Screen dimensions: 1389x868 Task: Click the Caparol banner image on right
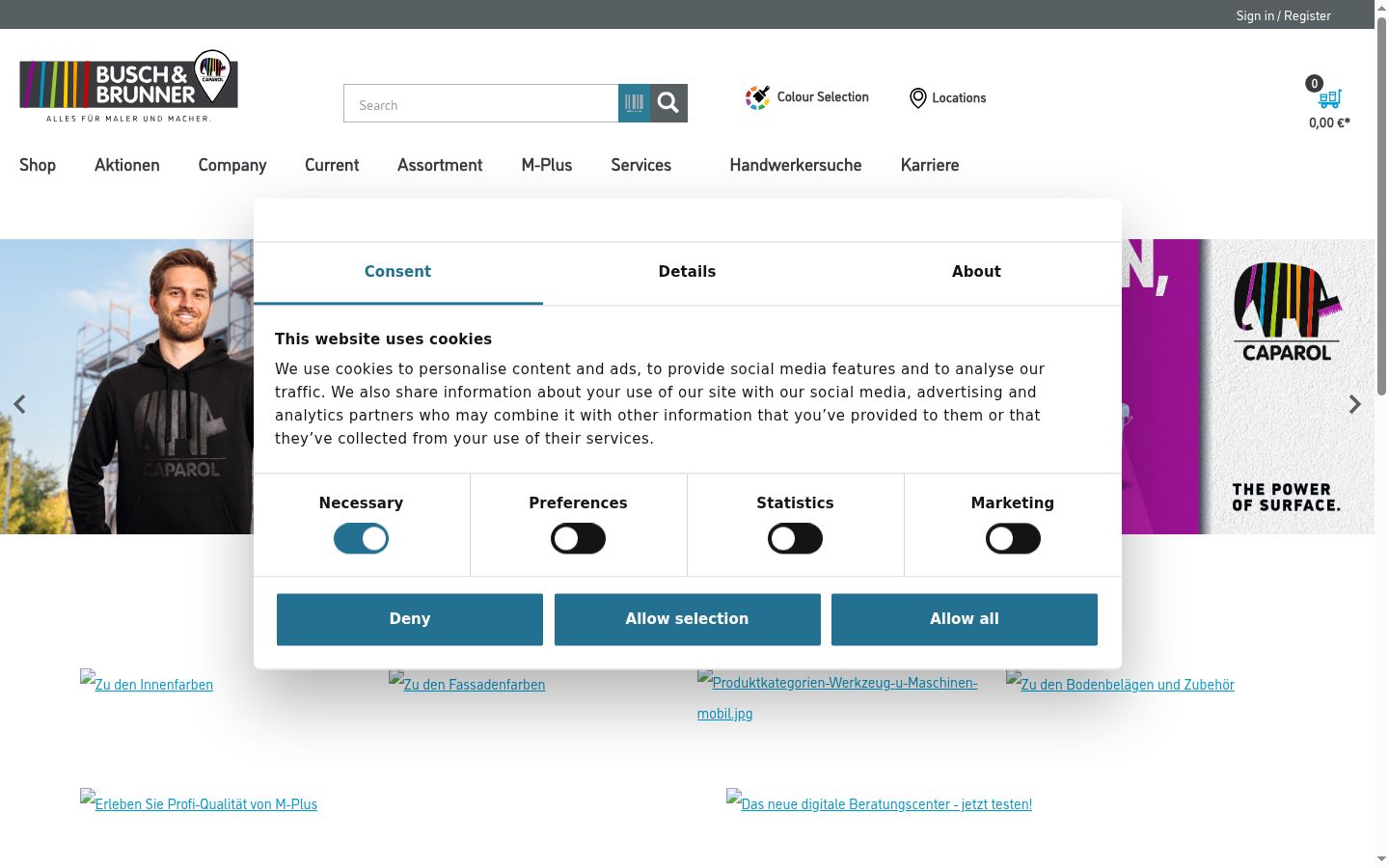tap(1248, 387)
